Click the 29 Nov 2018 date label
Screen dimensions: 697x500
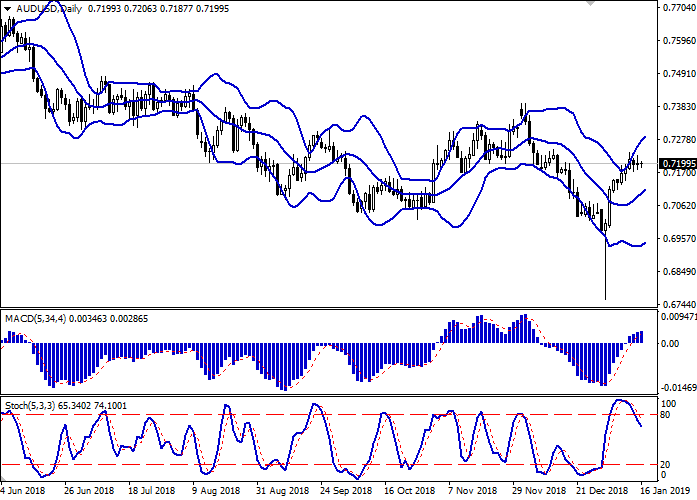539,491
